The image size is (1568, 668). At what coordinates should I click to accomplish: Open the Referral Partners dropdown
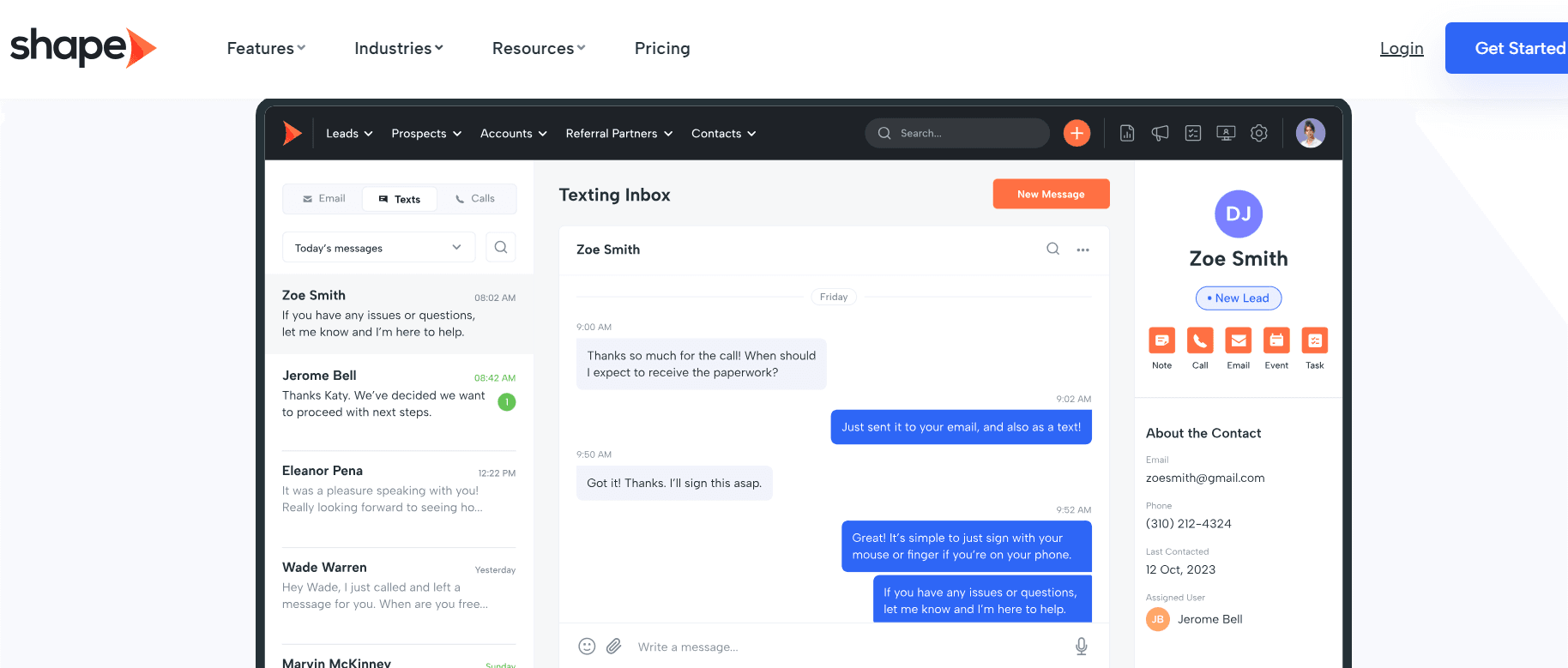(619, 133)
